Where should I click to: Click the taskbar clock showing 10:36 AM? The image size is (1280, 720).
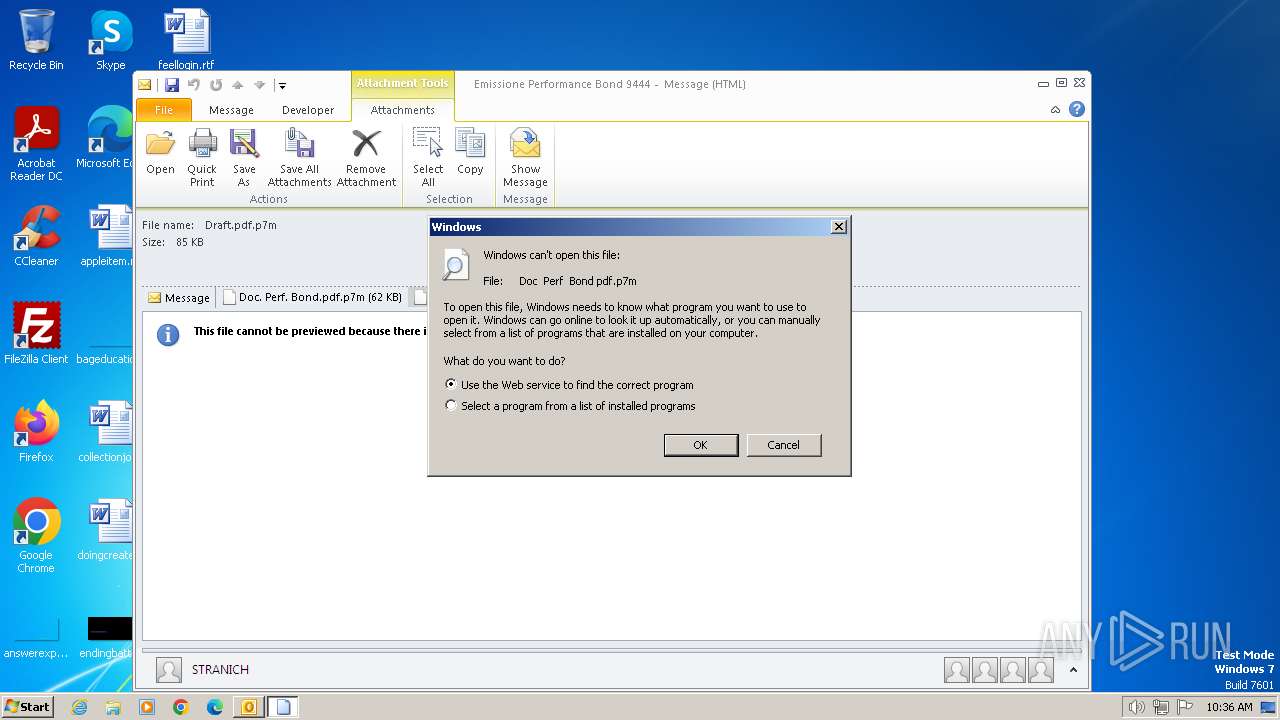[1229, 707]
